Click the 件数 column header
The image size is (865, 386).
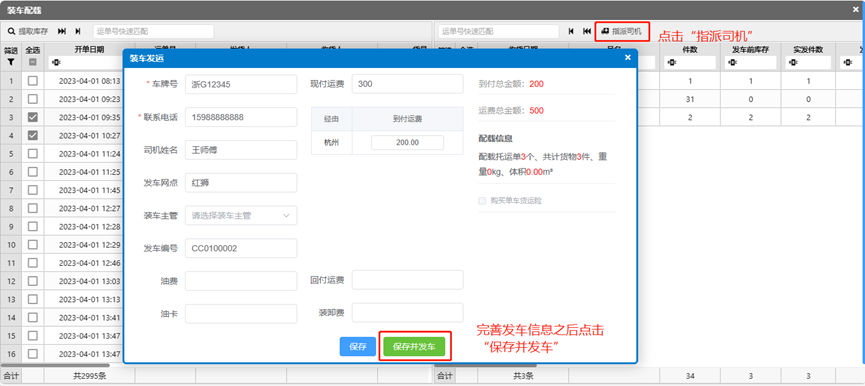pos(690,49)
